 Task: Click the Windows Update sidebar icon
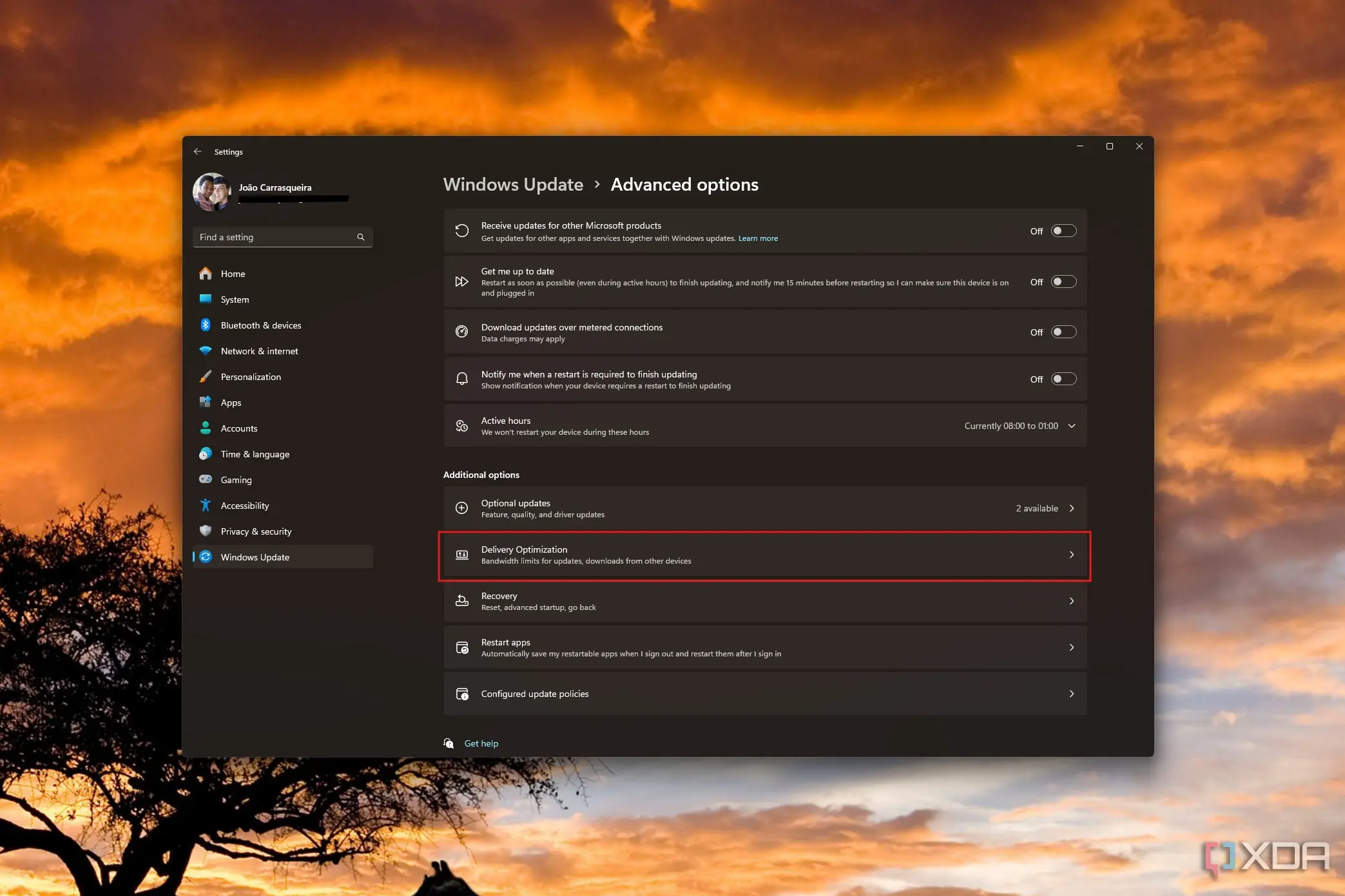[x=206, y=556]
